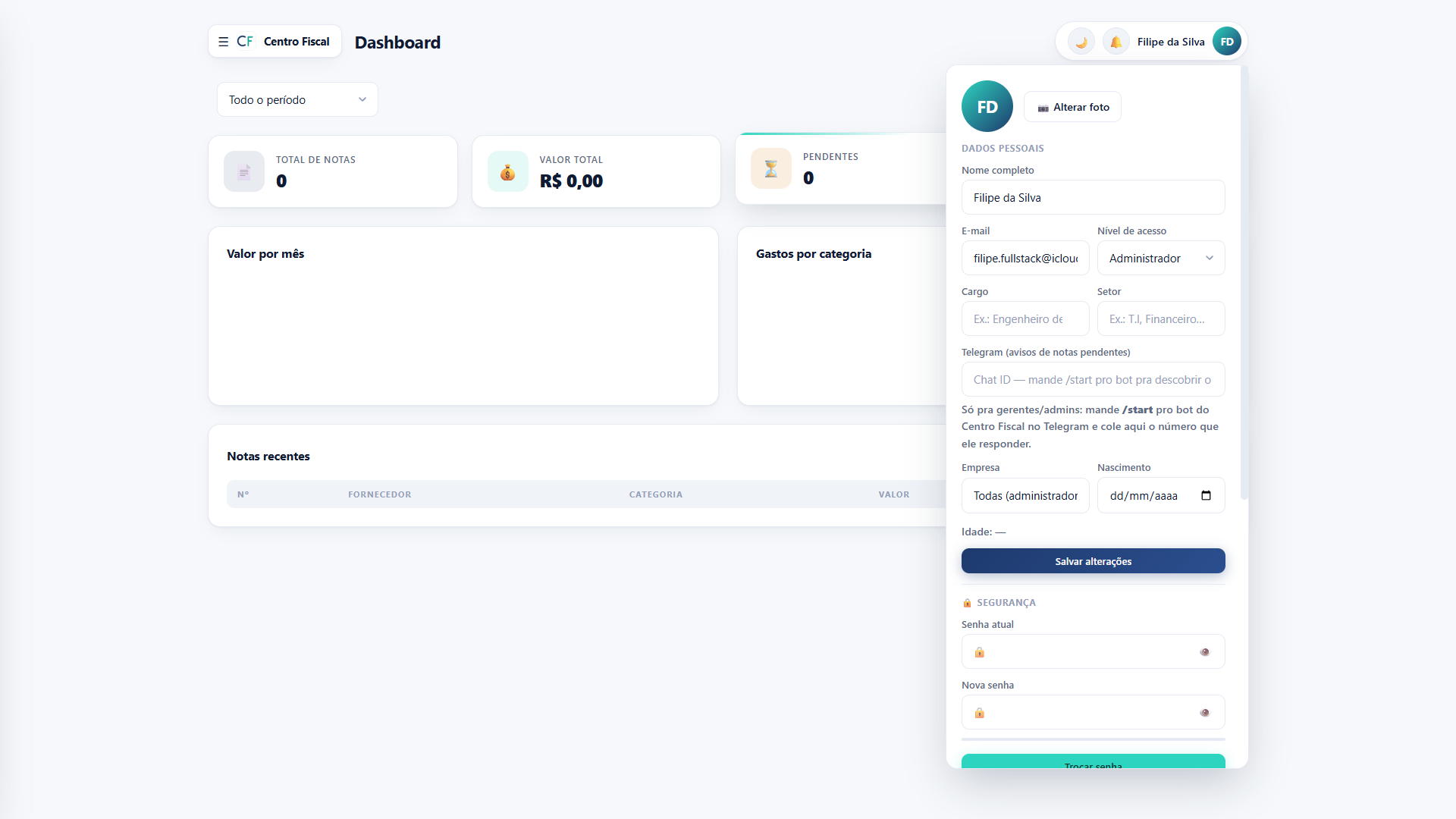Expand the Todo o período dropdown
Image resolution: width=1456 pixels, height=819 pixels.
297,99
